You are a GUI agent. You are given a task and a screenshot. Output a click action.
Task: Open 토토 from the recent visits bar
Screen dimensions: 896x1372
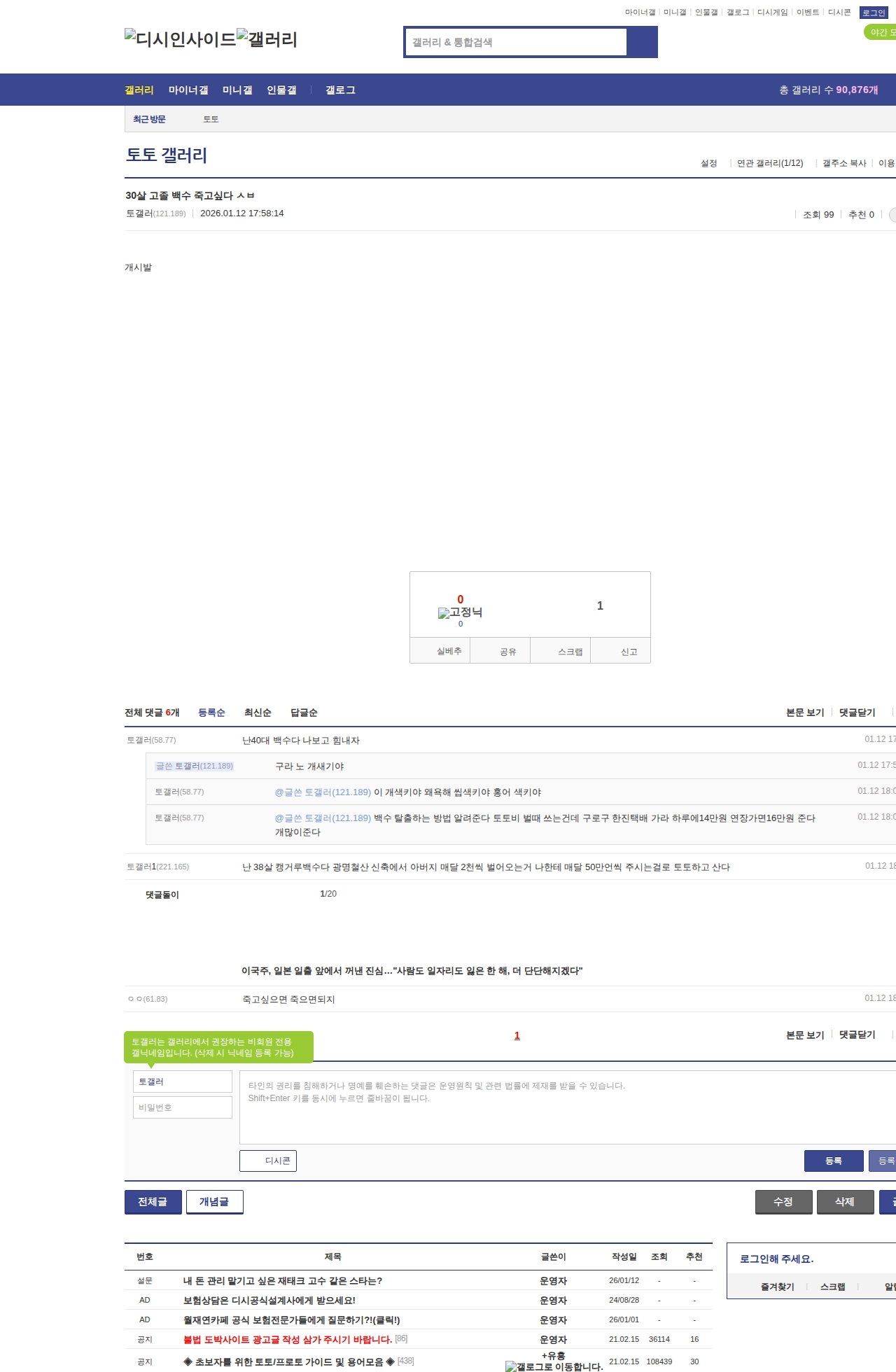[x=211, y=119]
